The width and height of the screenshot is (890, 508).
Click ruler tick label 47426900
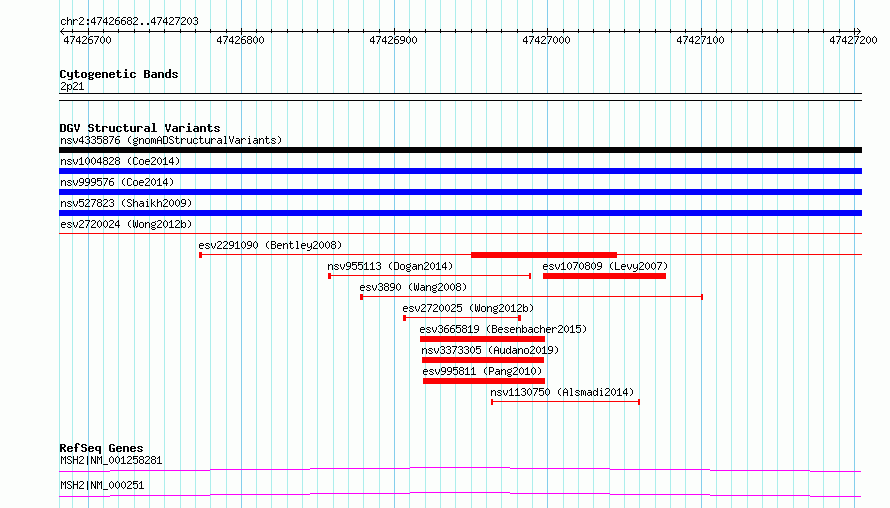[x=393, y=40]
